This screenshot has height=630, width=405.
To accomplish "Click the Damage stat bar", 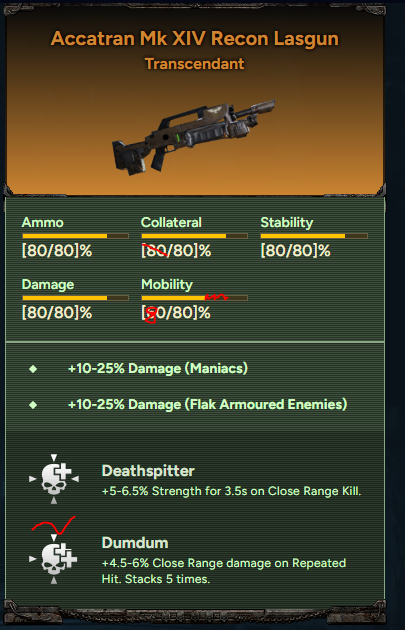I will pyautogui.click(x=75, y=298).
